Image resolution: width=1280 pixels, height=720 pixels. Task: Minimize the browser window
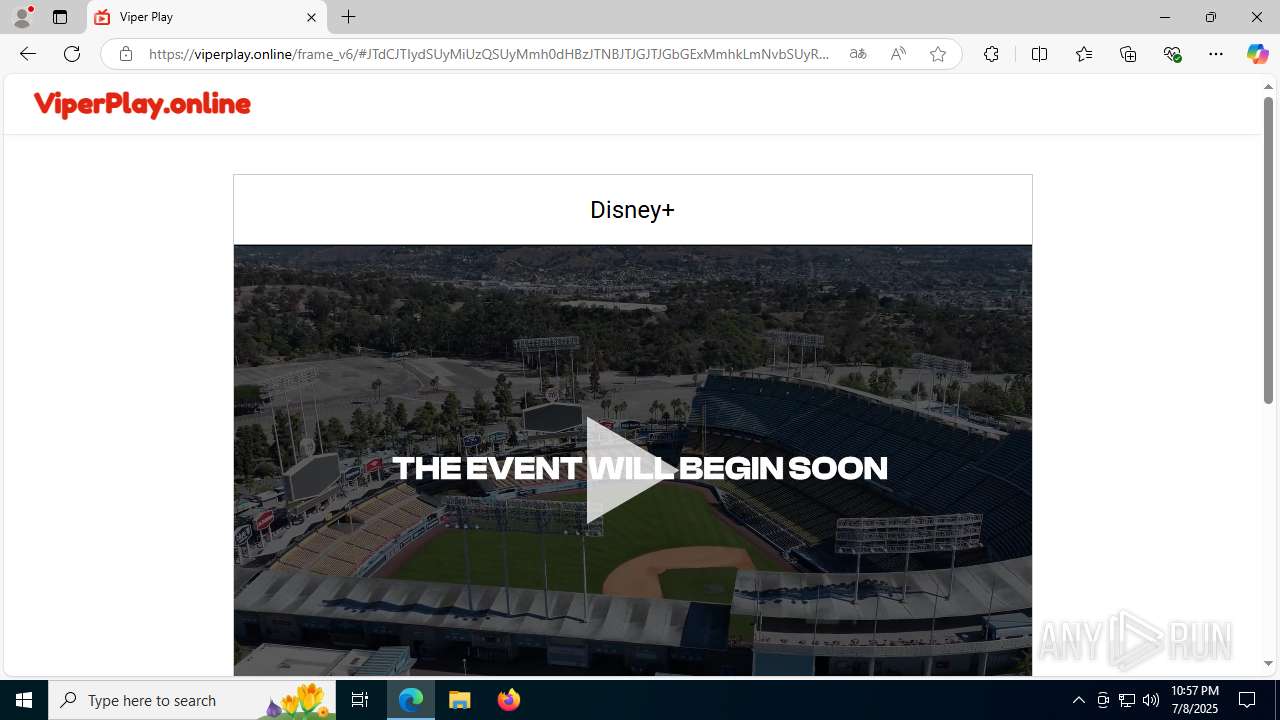coord(1164,17)
